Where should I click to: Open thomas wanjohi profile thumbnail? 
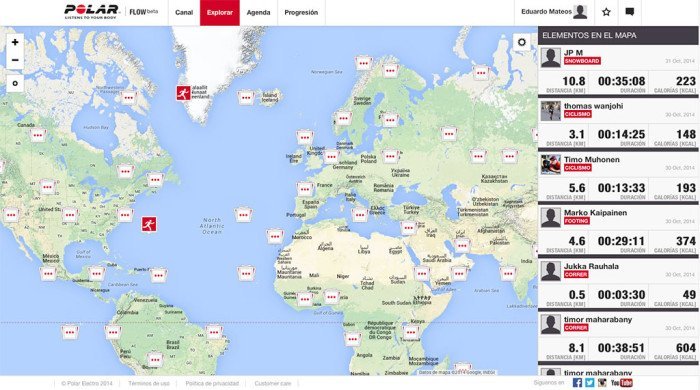point(550,111)
